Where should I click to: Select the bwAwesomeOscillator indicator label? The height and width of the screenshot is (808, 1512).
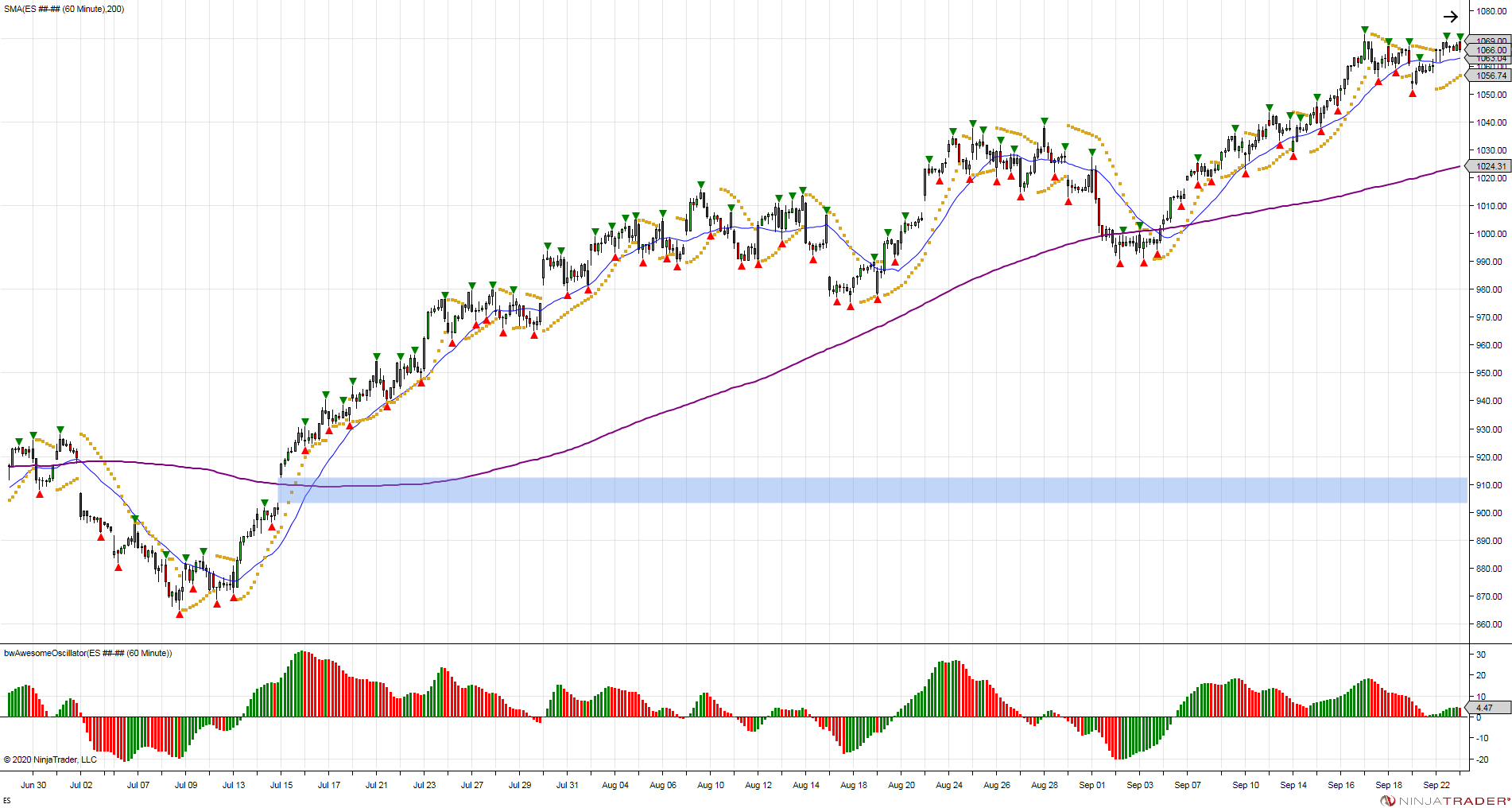pos(87,653)
